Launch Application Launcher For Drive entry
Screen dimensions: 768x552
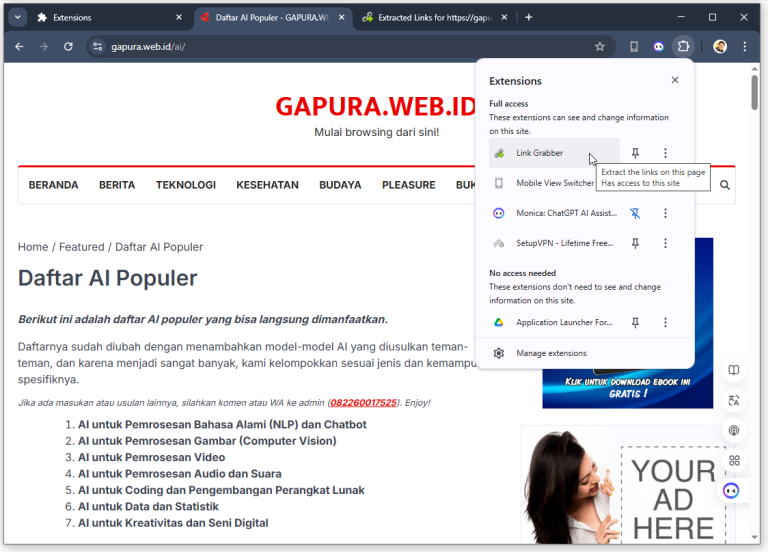tap(554, 322)
